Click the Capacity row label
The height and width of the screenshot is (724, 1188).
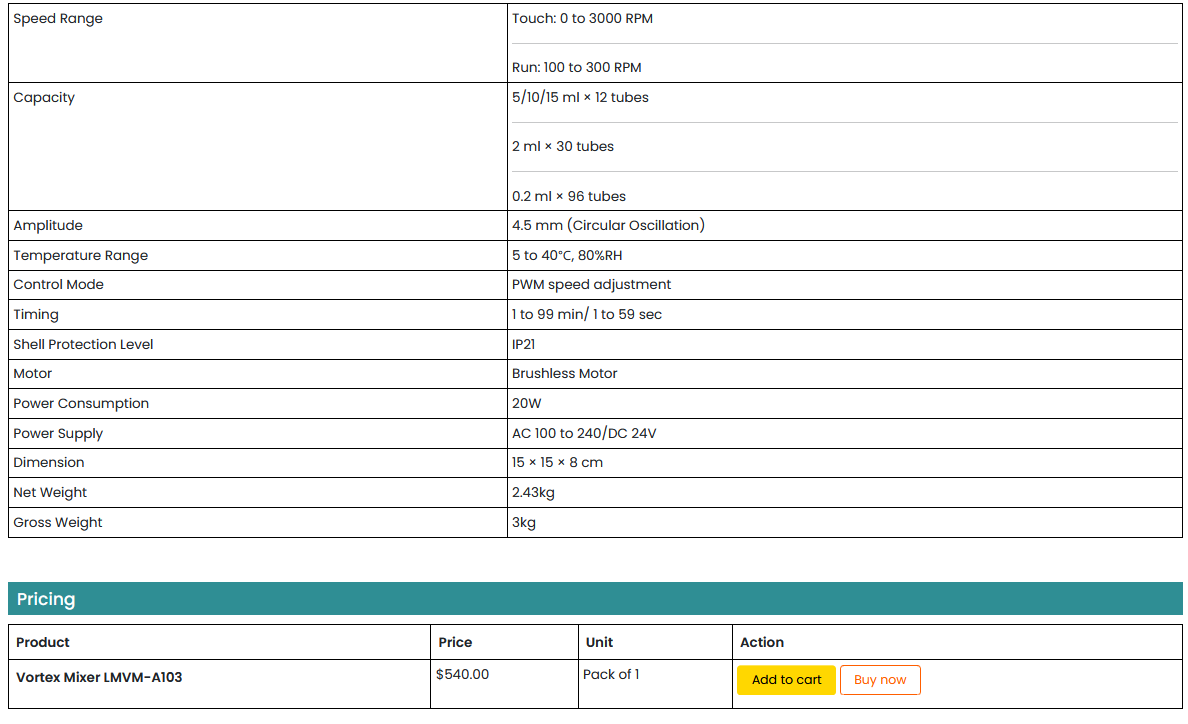coord(44,98)
